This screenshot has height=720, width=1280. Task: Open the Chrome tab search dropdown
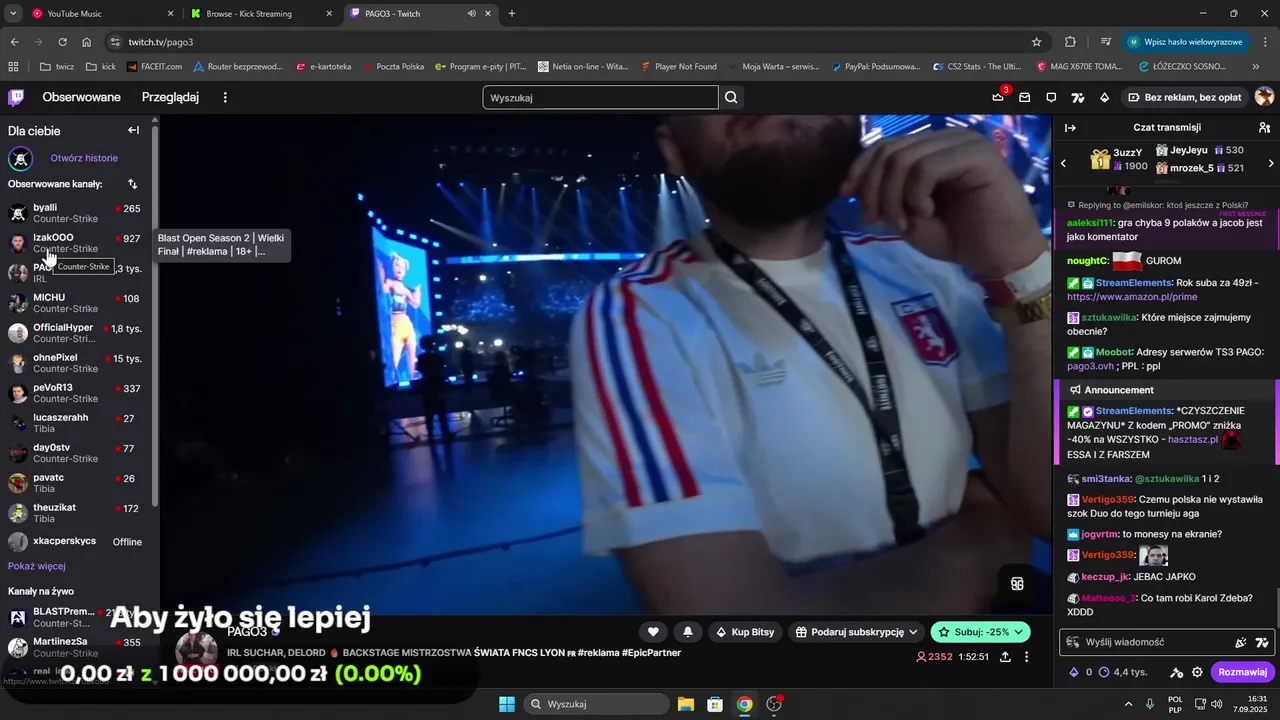pyautogui.click(x=13, y=13)
